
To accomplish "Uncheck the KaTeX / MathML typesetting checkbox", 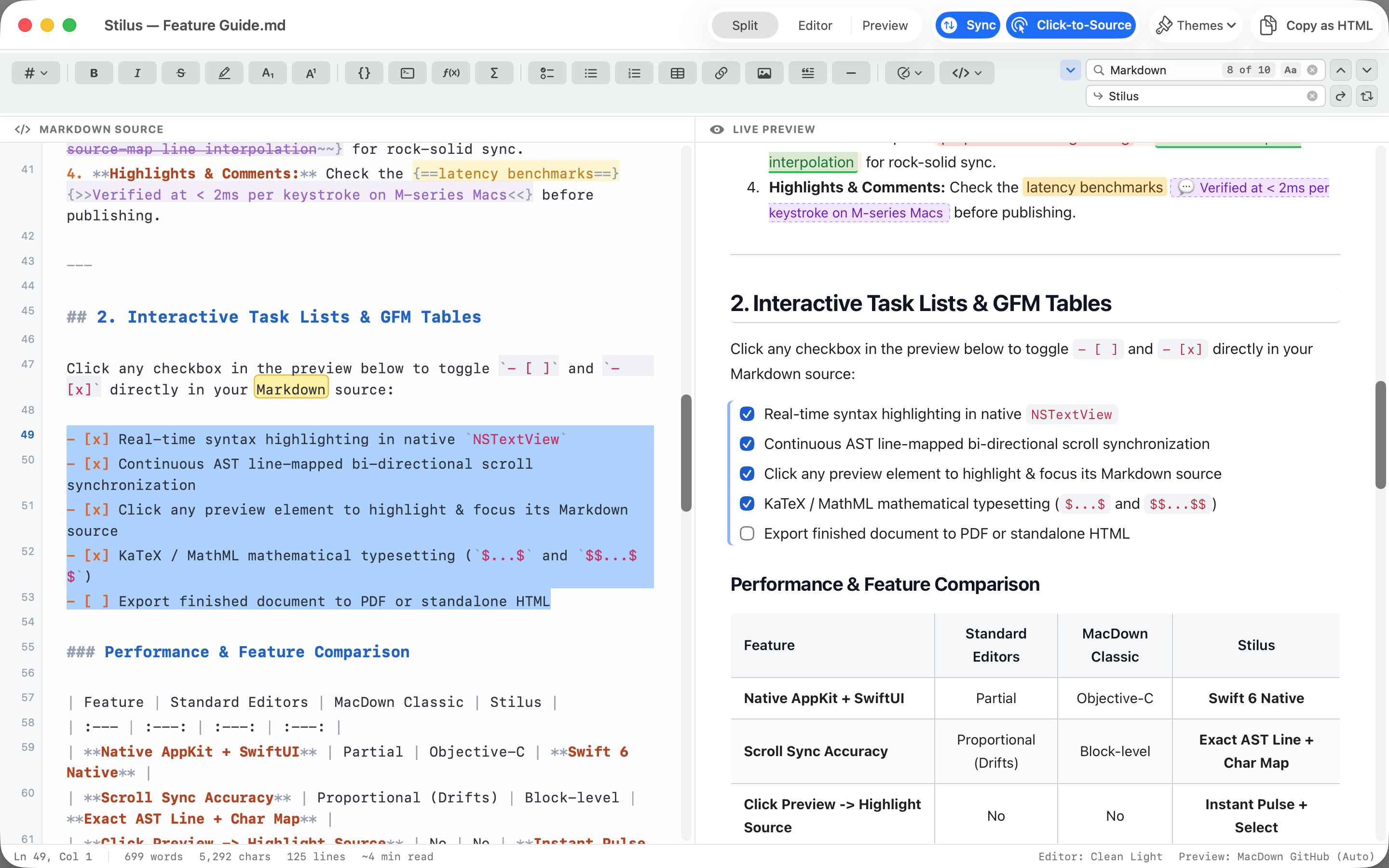I will click(x=747, y=503).
